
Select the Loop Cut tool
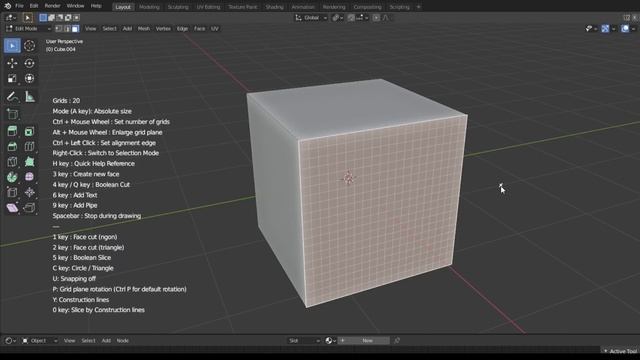[29, 147]
